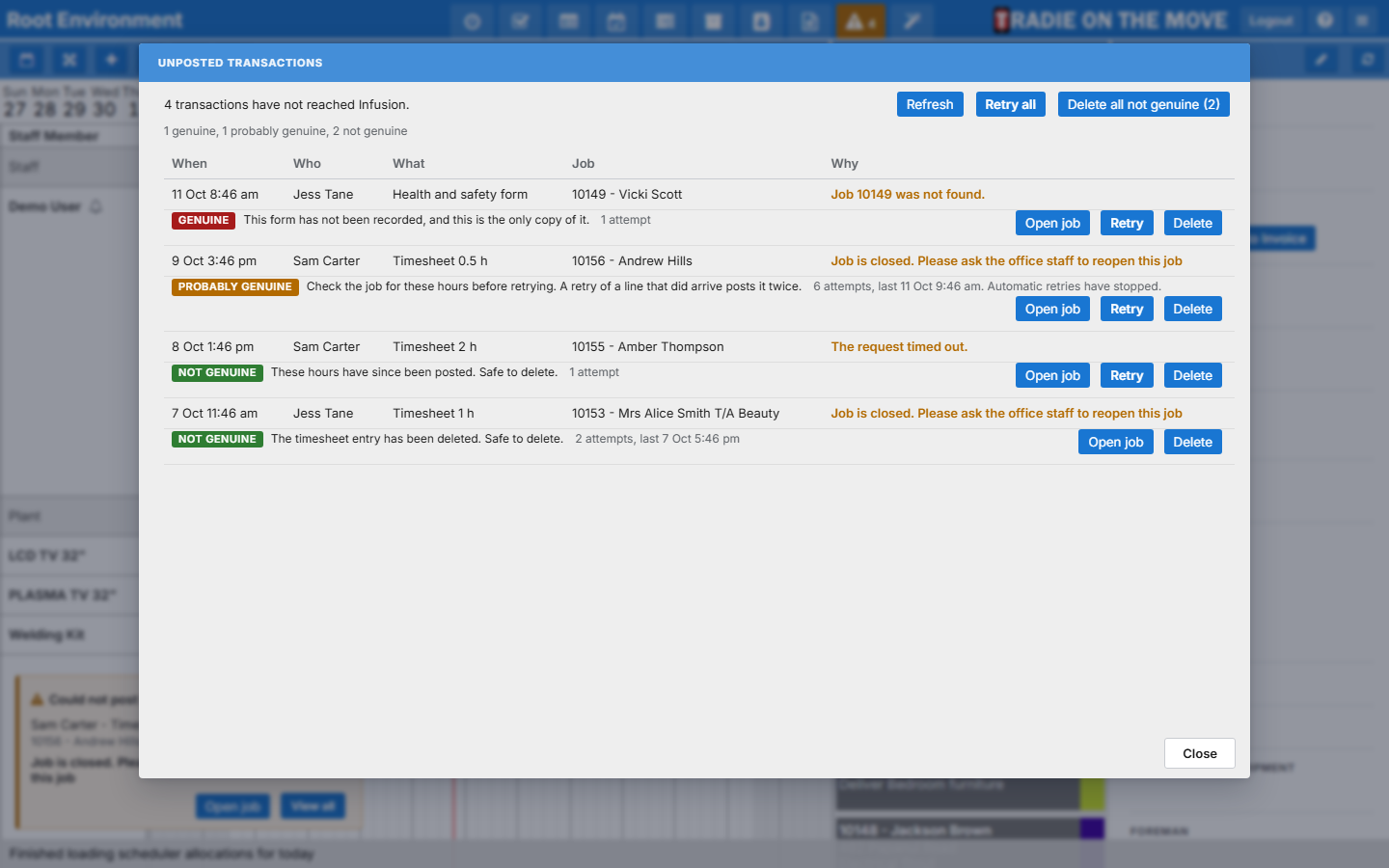The height and width of the screenshot is (868, 1389).
Task: Click the X icon in scheduler toolbar
Action: [x=69, y=60]
